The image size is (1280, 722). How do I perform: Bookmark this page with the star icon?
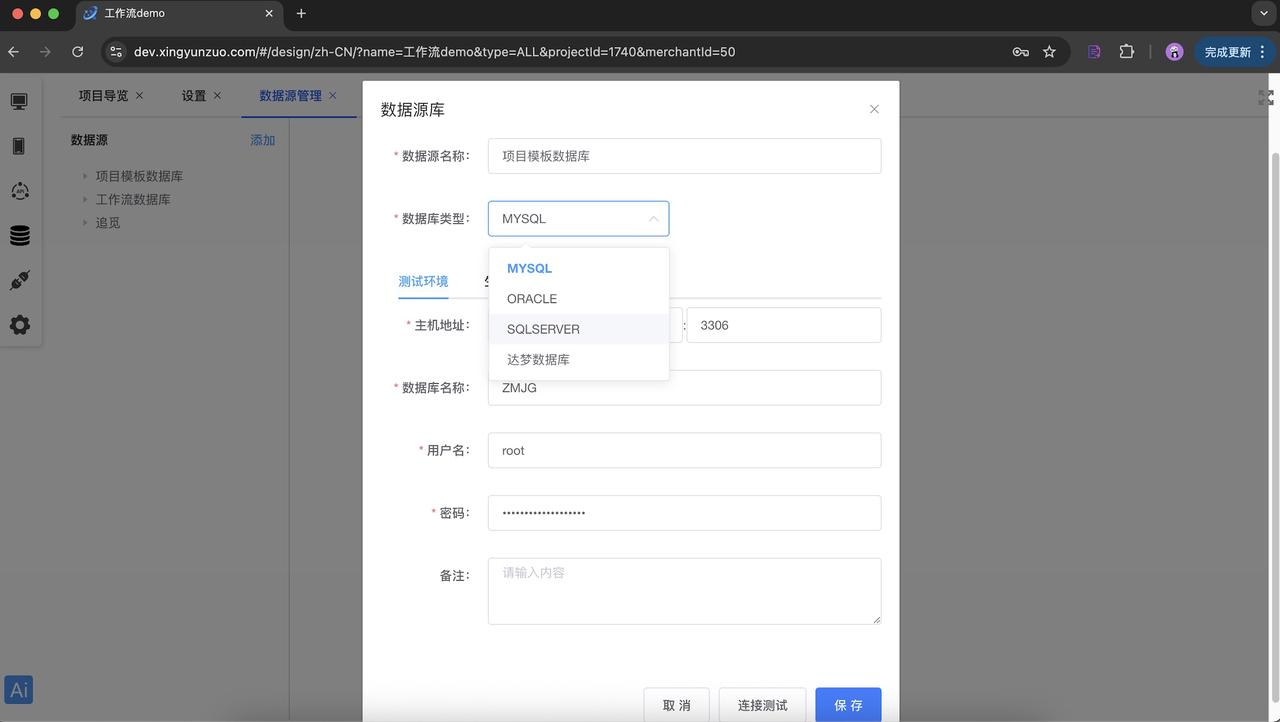click(1049, 52)
